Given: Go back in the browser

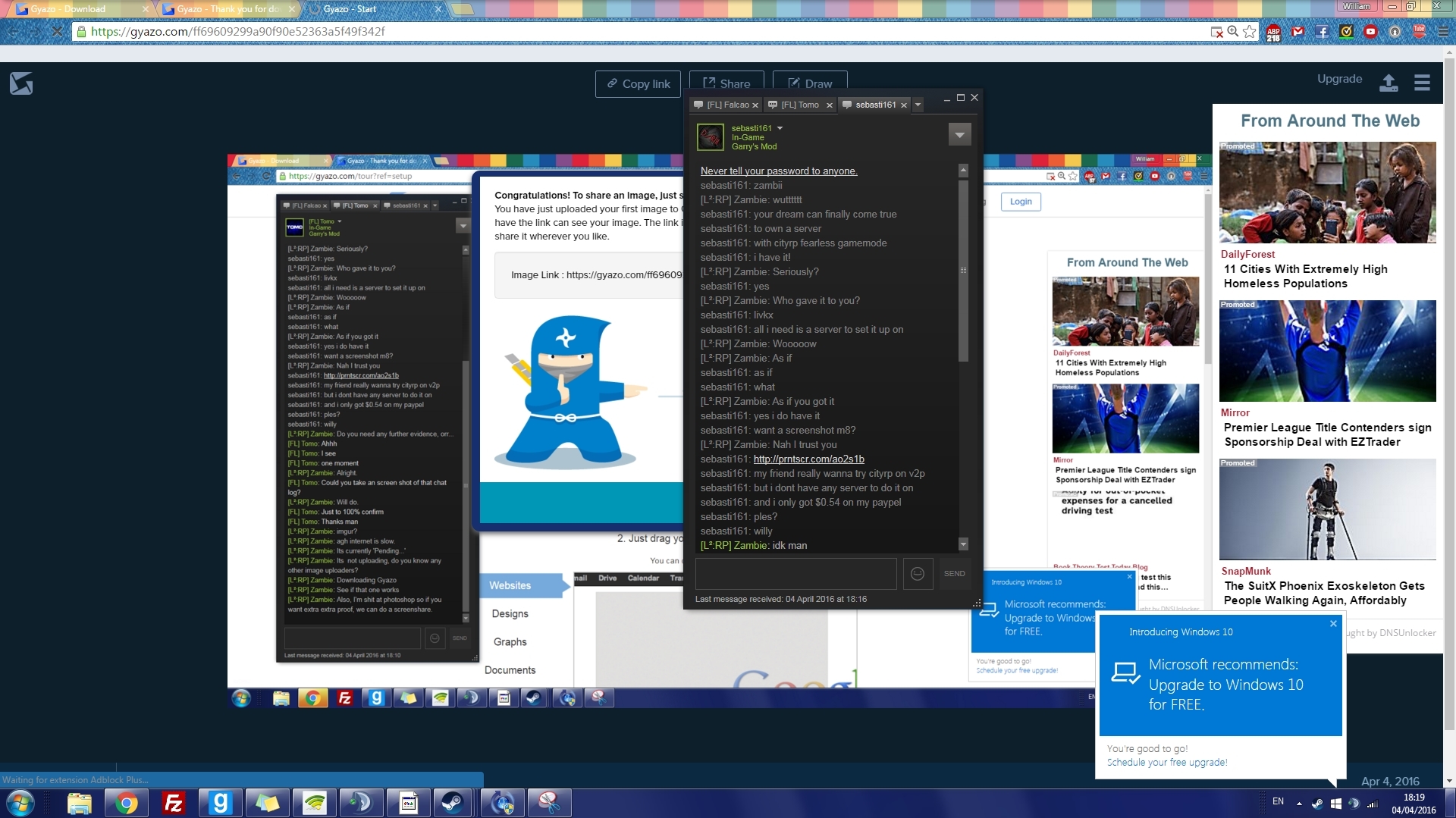Looking at the screenshot, I should pos(13,32).
